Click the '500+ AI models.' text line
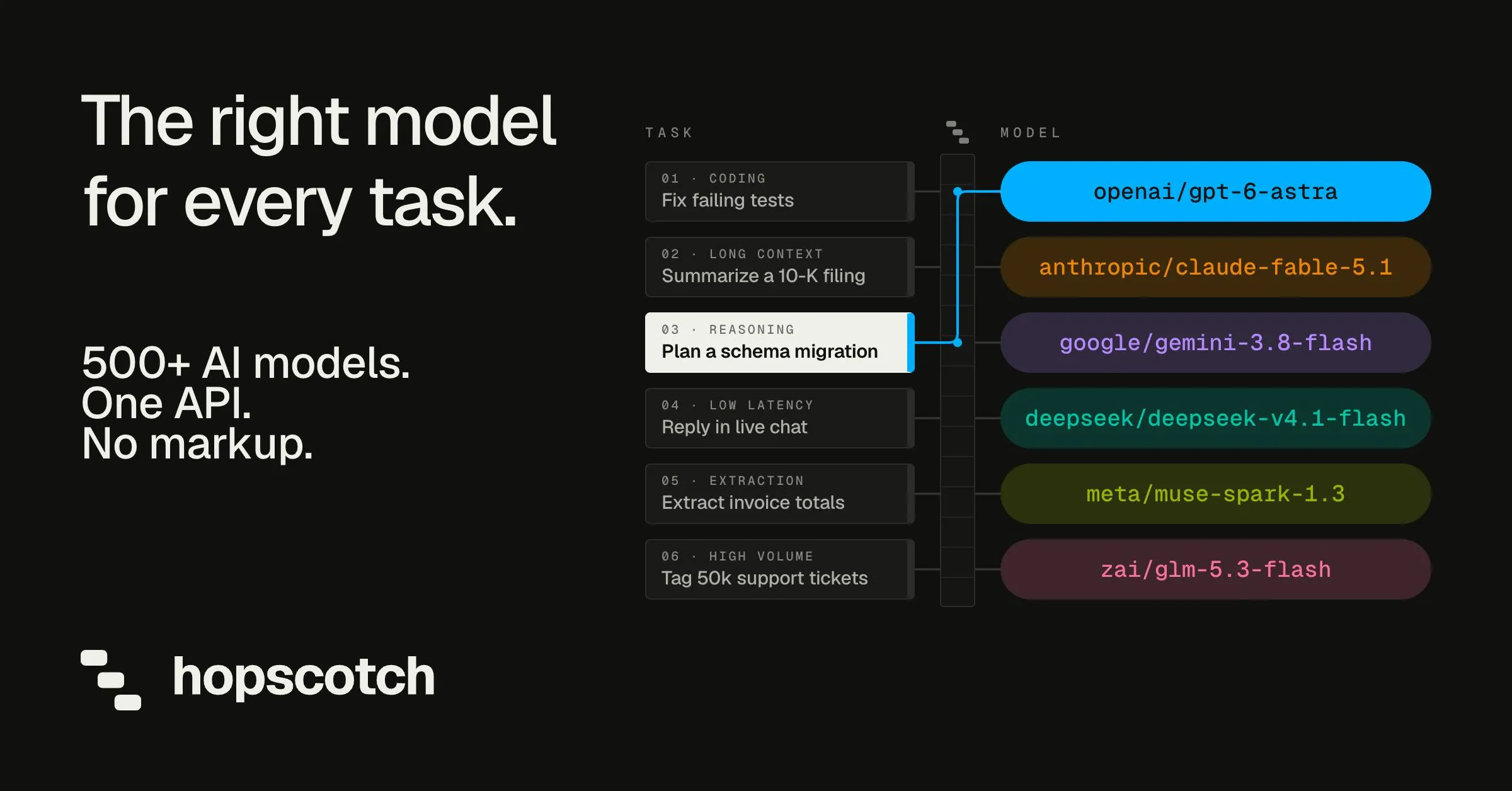Viewport: 1512px width, 791px height. pos(246,363)
